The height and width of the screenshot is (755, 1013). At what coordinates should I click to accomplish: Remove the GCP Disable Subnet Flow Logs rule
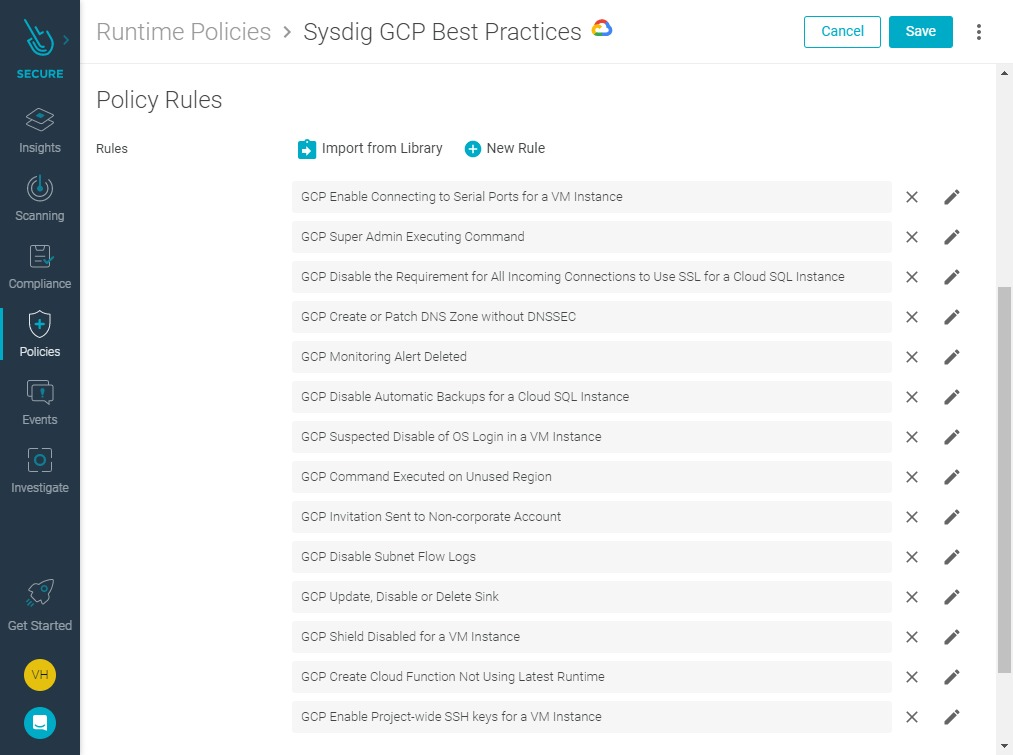click(x=912, y=557)
